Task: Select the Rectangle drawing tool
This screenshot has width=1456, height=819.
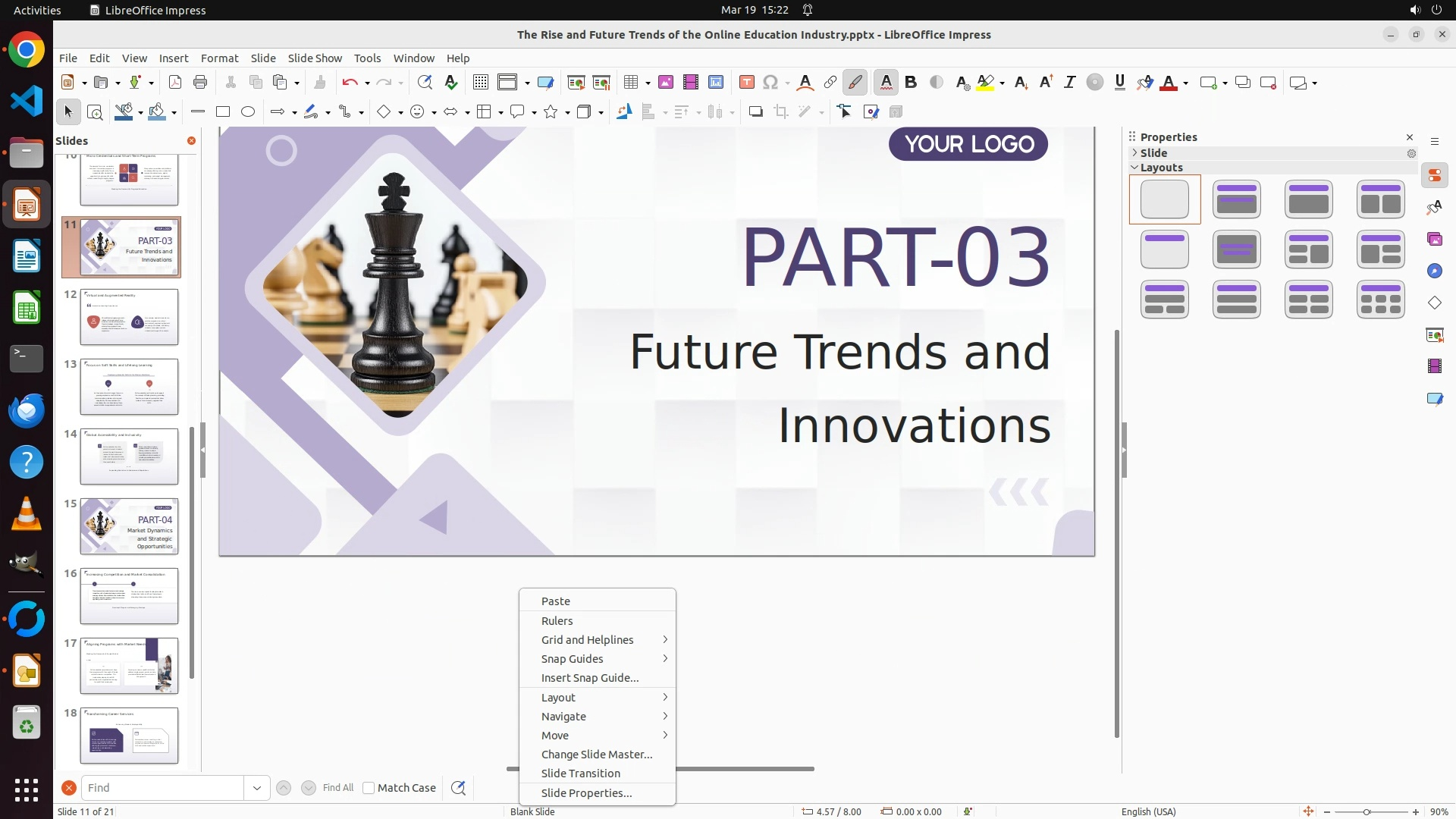Action: point(222,112)
